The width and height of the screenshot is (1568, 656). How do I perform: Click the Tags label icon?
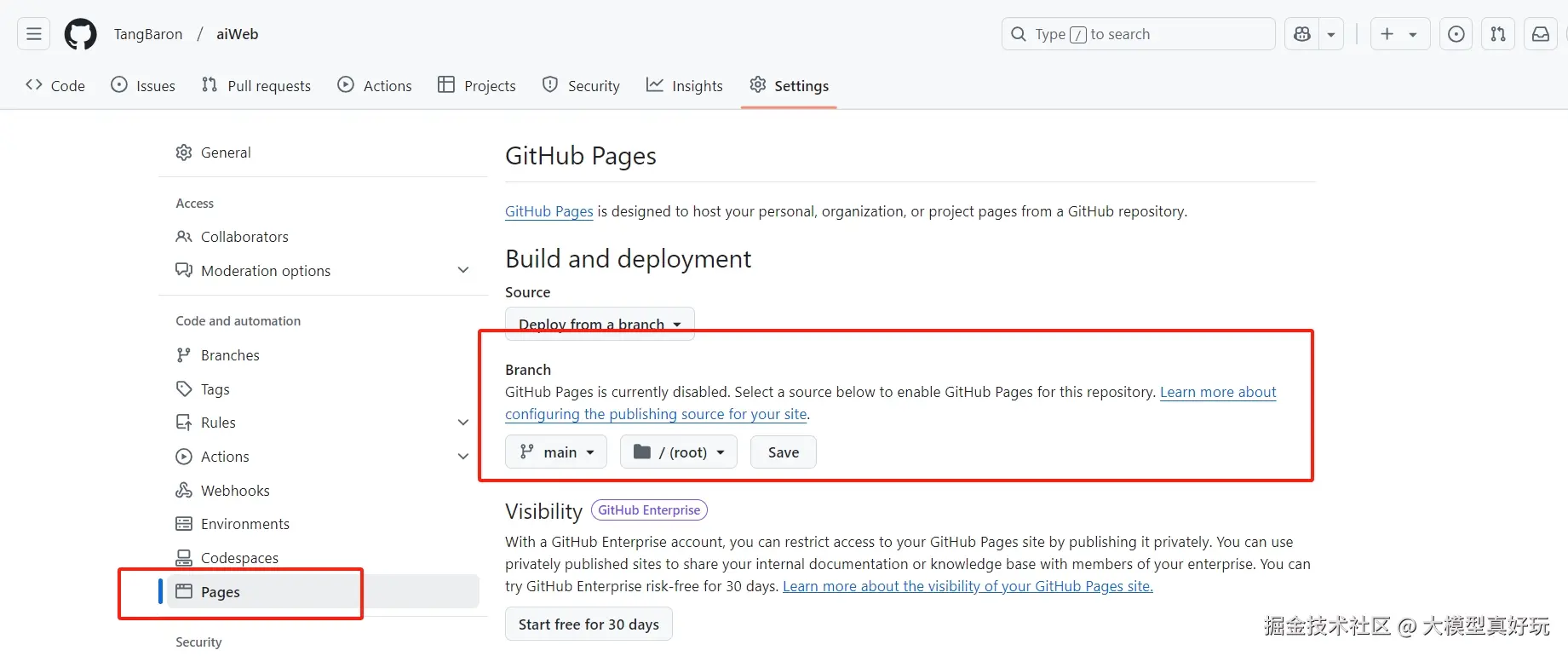(x=184, y=389)
